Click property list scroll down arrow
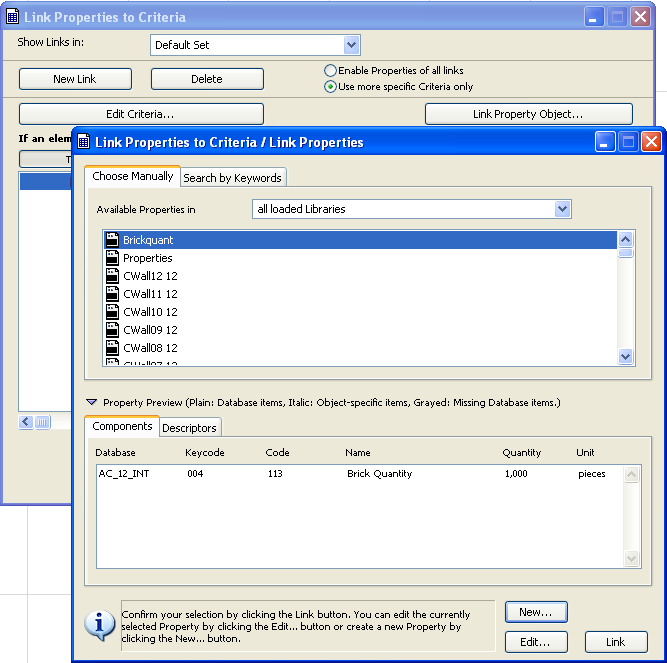 click(625, 356)
